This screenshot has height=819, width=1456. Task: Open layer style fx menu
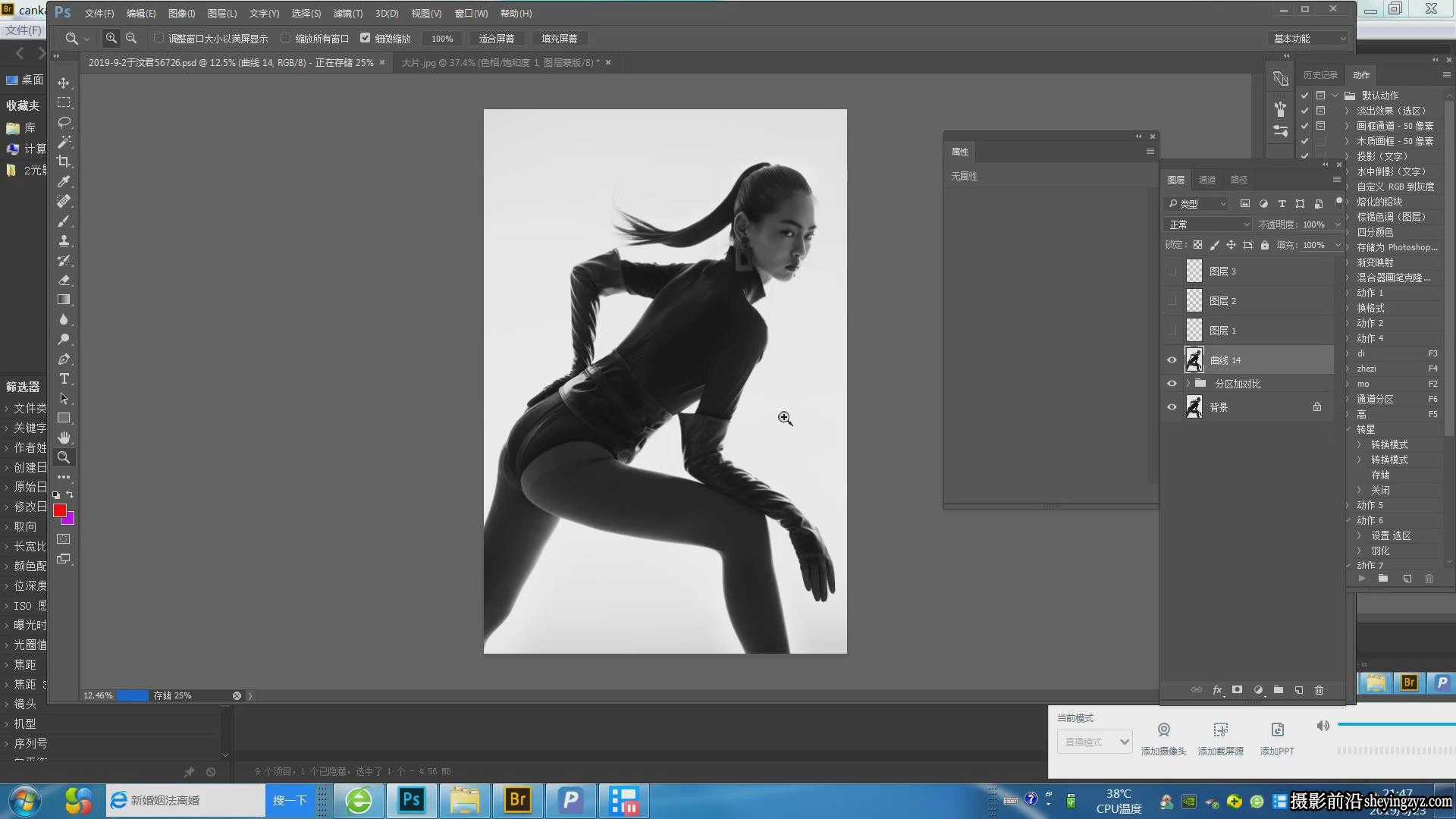(x=1217, y=690)
